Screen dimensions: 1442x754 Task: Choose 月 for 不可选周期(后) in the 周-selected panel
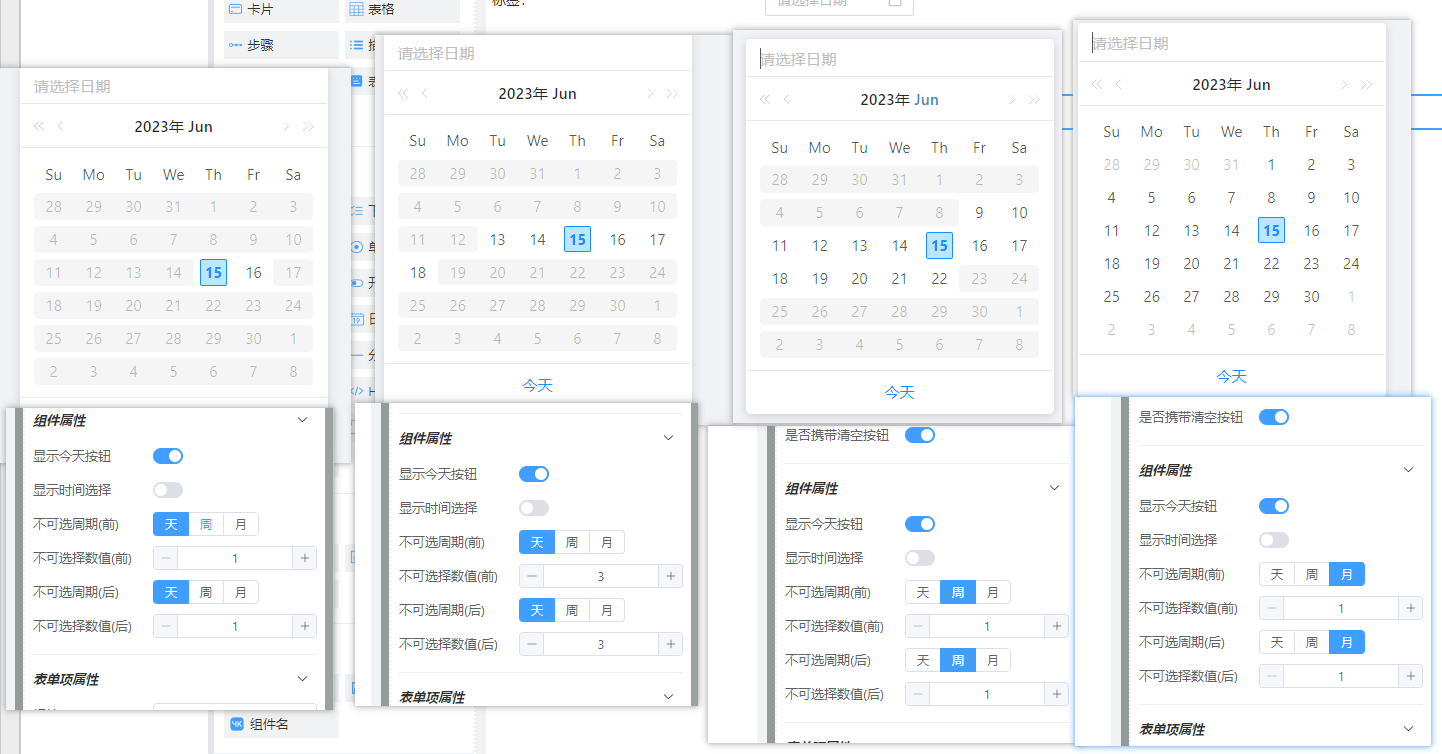pos(993,660)
